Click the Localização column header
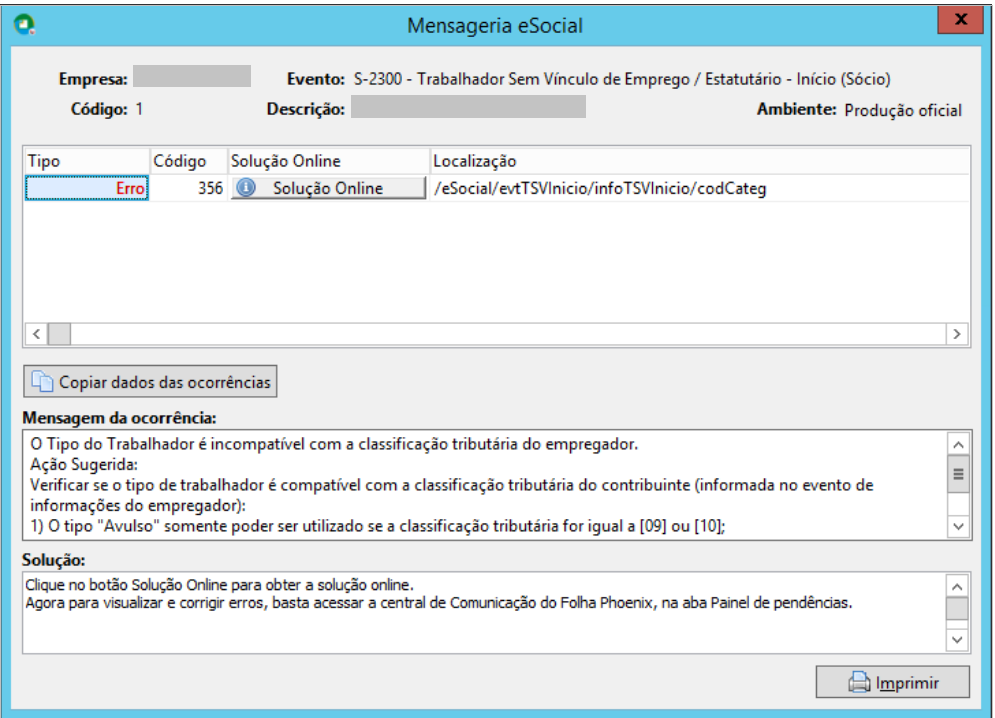This screenshot has height=718, width=995. point(700,161)
